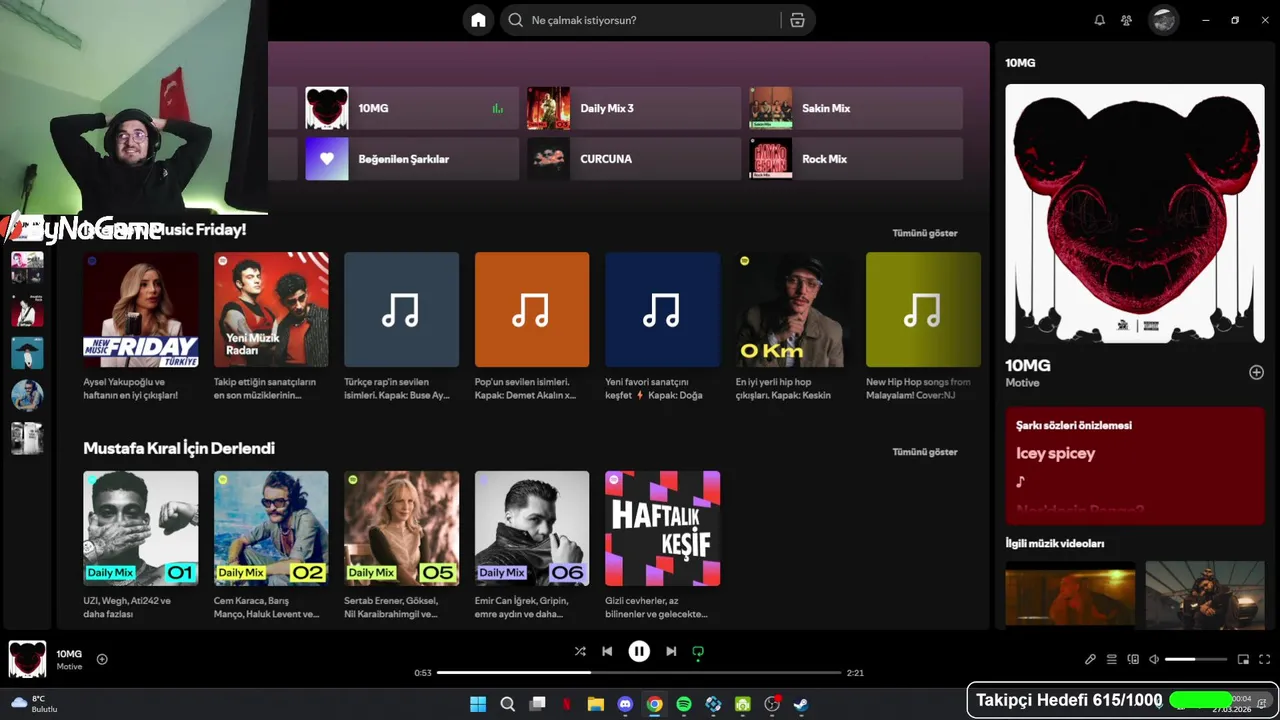Show lyrics with the microphone icon
This screenshot has height=720, width=1280.
(x=1090, y=659)
